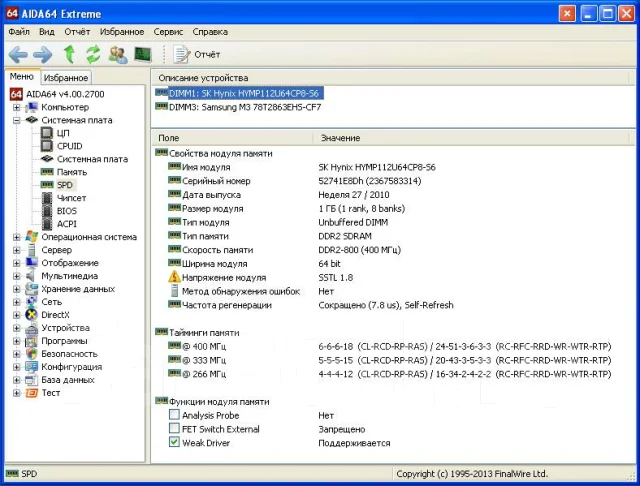The height and width of the screenshot is (486, 640).
Task: Select DIMM3: Samsung M3 78T2863EHS-CF7 device
Action: coord(238,107)
